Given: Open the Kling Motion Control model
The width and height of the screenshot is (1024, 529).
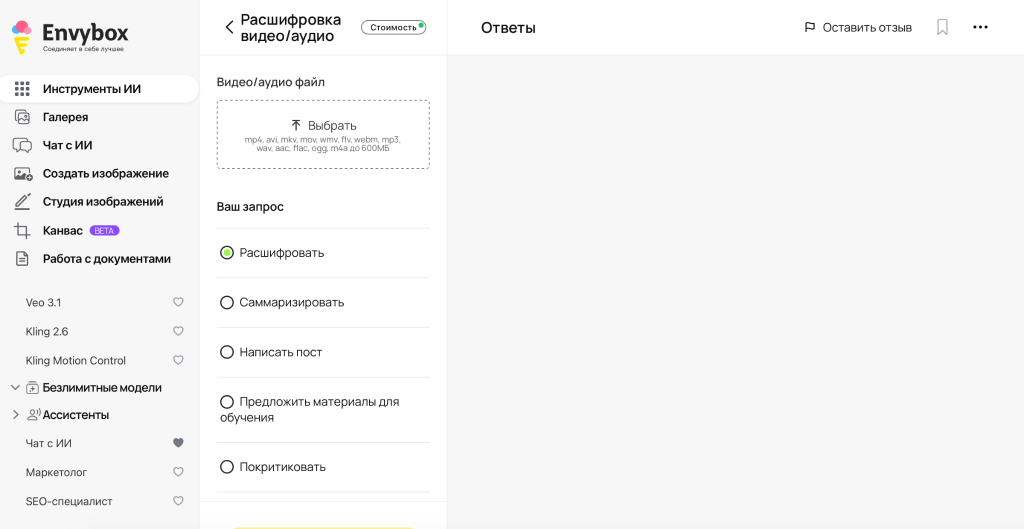Looking at the screenshot, I should coord(76,361).
